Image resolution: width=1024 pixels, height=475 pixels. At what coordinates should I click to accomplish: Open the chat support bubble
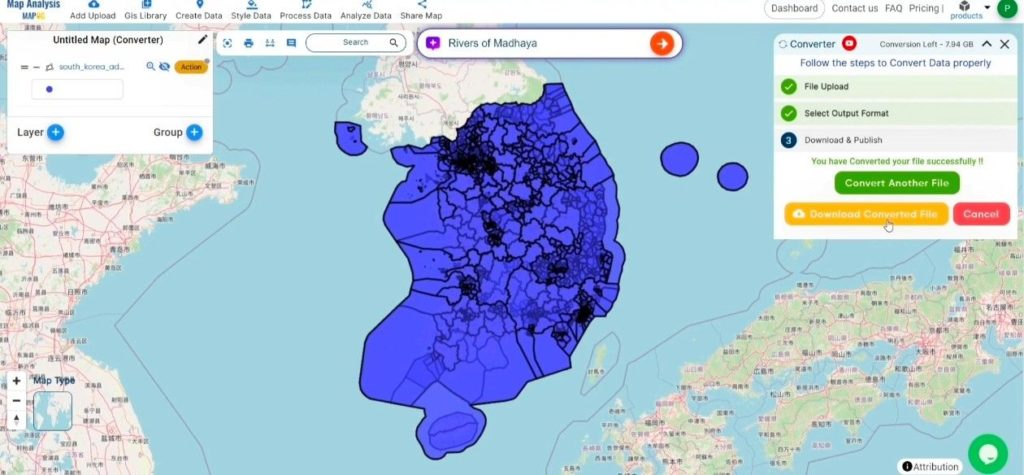(x=987, y=453)
